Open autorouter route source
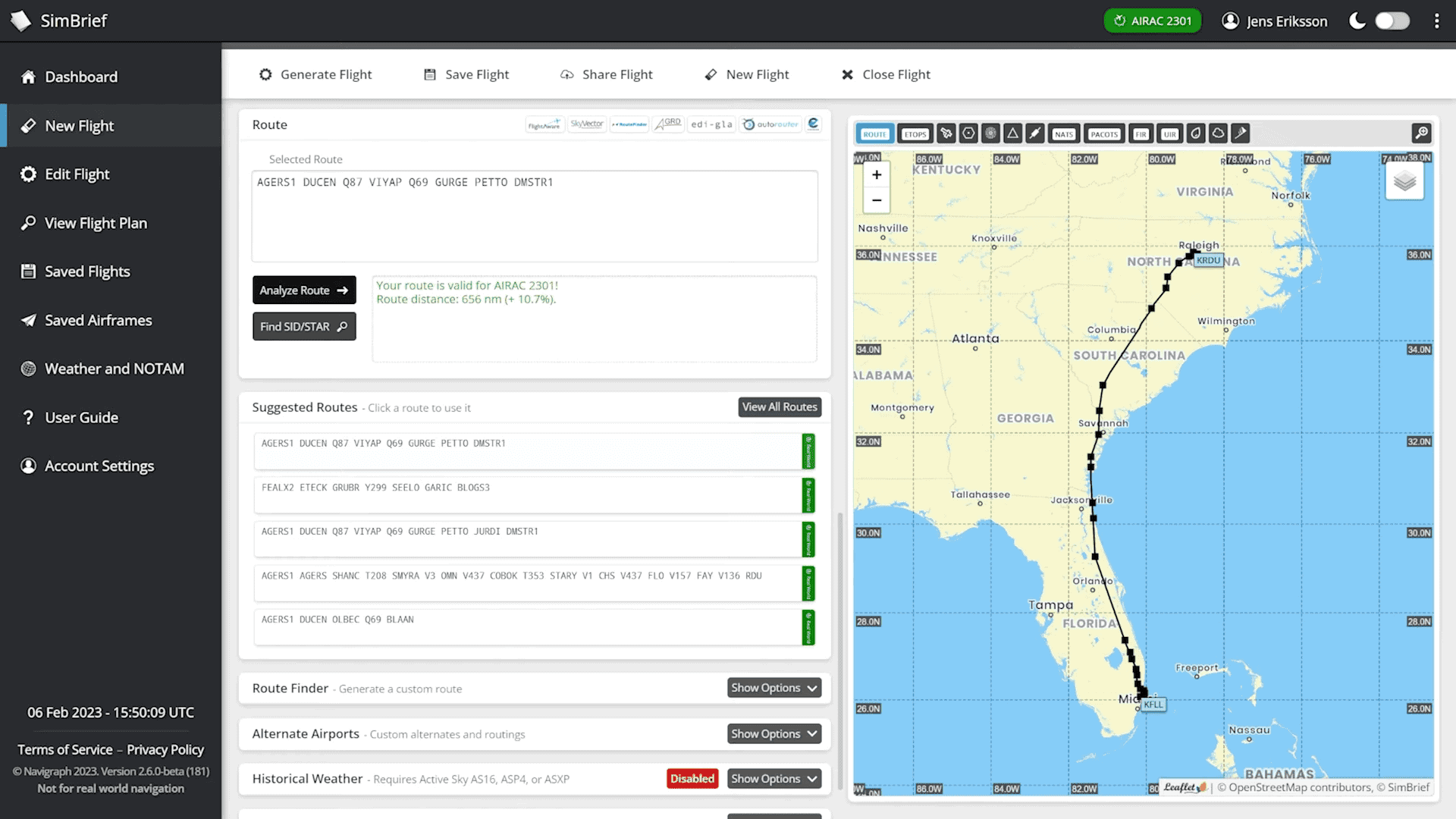The height and width of the screenshot is (819, 1456). point(770,124)
